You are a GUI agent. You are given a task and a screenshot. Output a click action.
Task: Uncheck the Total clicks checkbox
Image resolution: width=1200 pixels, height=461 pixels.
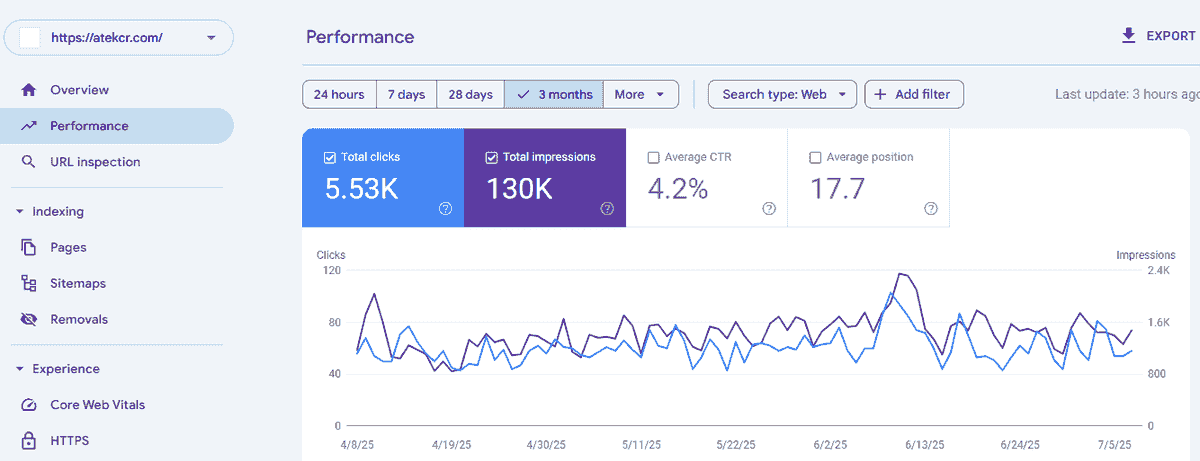[330, 157]
